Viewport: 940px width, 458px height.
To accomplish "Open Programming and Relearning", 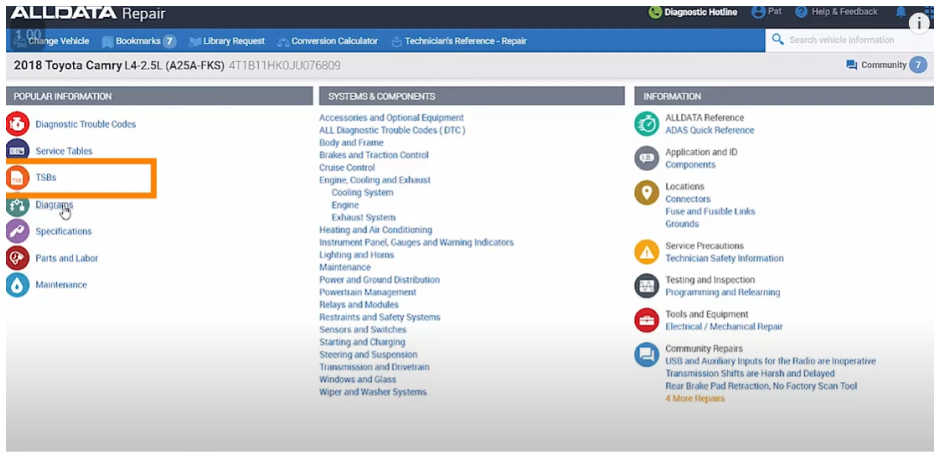I will click(723, 293).
